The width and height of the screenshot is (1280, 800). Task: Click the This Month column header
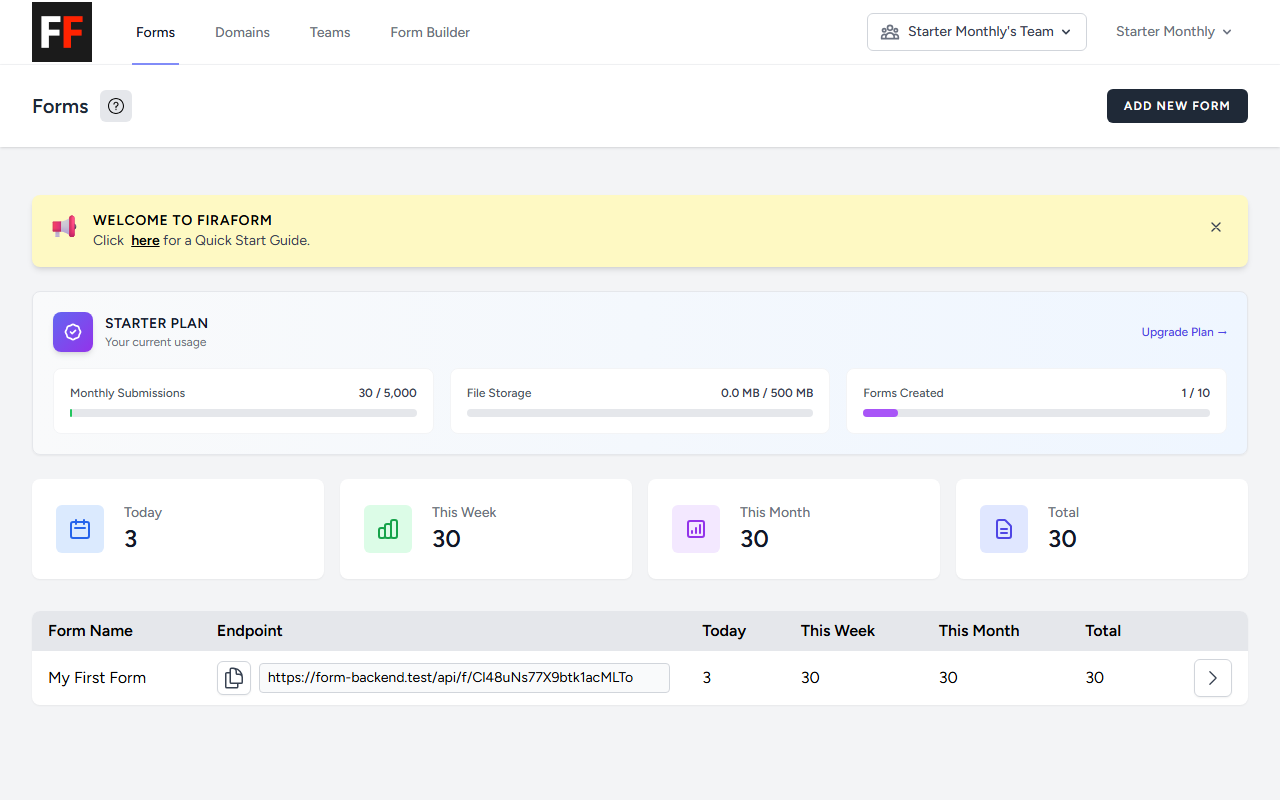(979, 631)
